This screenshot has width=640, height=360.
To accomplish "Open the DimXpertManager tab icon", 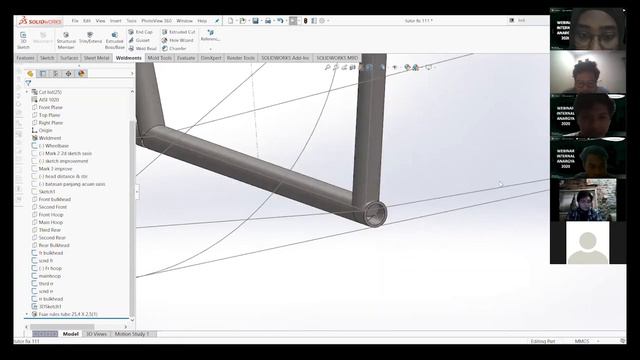I will pos(68,73).
